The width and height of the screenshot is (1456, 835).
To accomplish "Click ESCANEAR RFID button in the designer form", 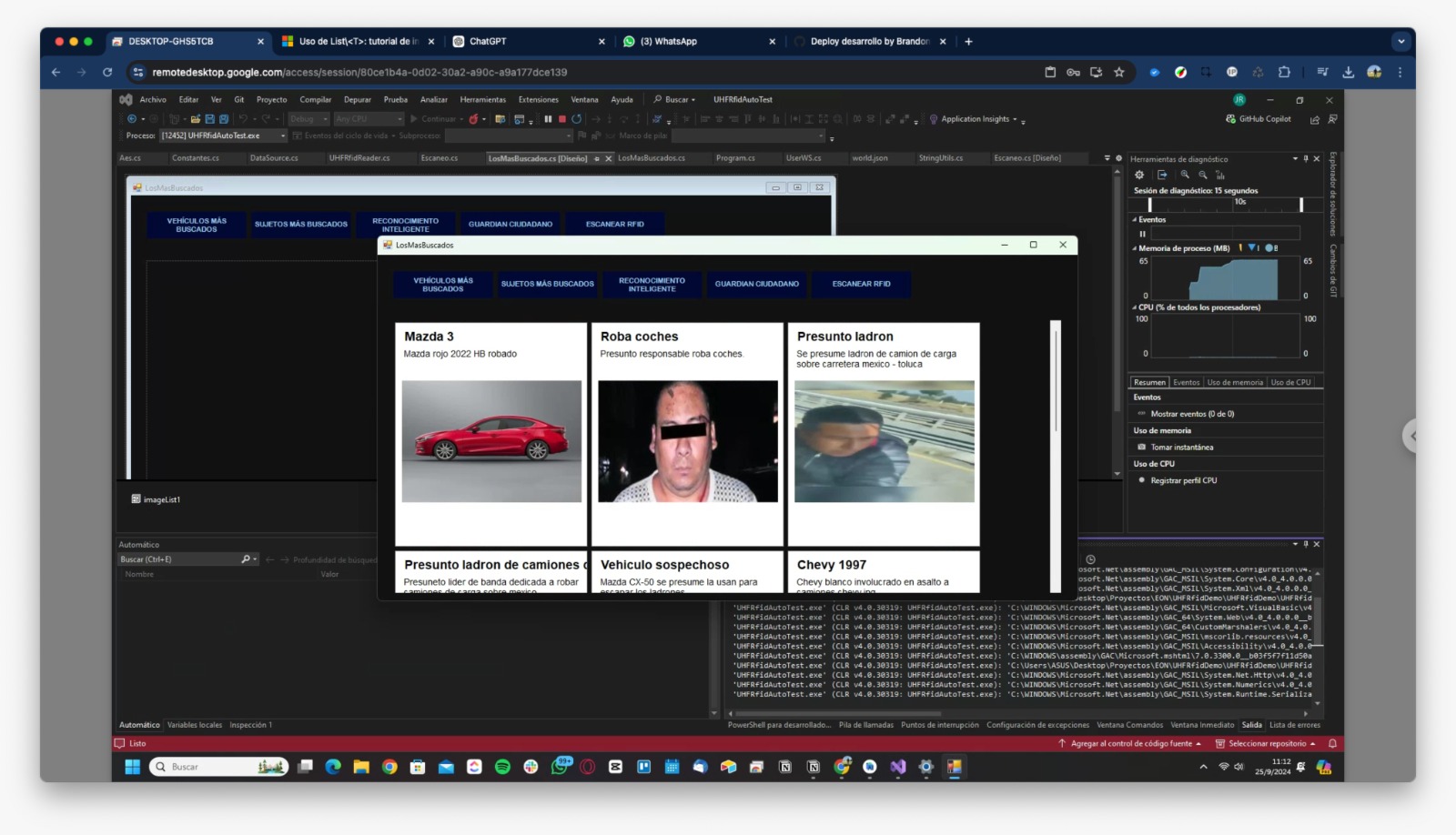I will click(614, 225).
